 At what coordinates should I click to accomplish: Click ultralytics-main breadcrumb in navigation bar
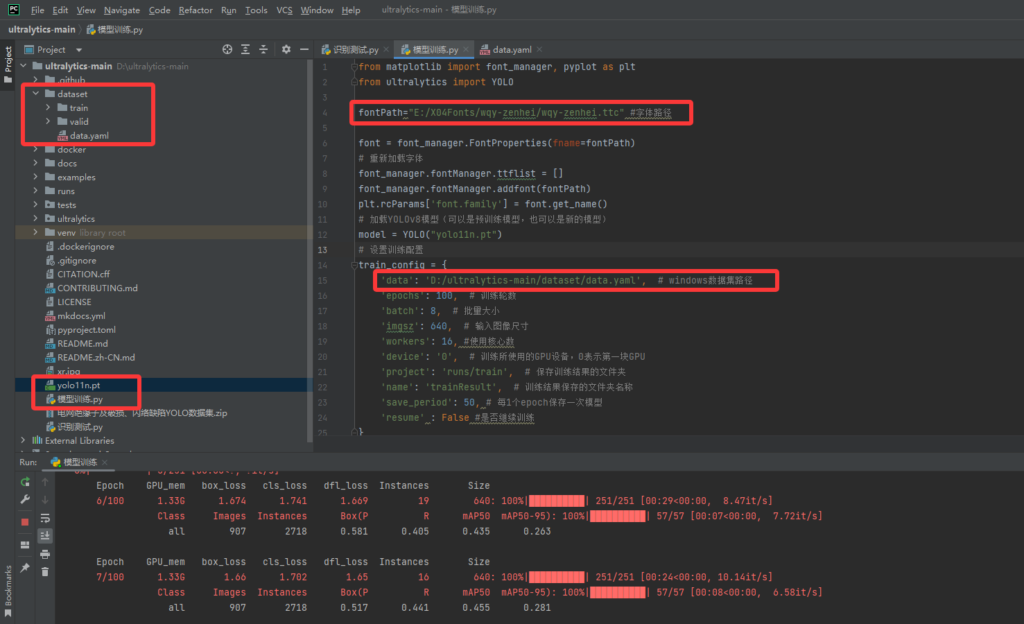point(42,29)
